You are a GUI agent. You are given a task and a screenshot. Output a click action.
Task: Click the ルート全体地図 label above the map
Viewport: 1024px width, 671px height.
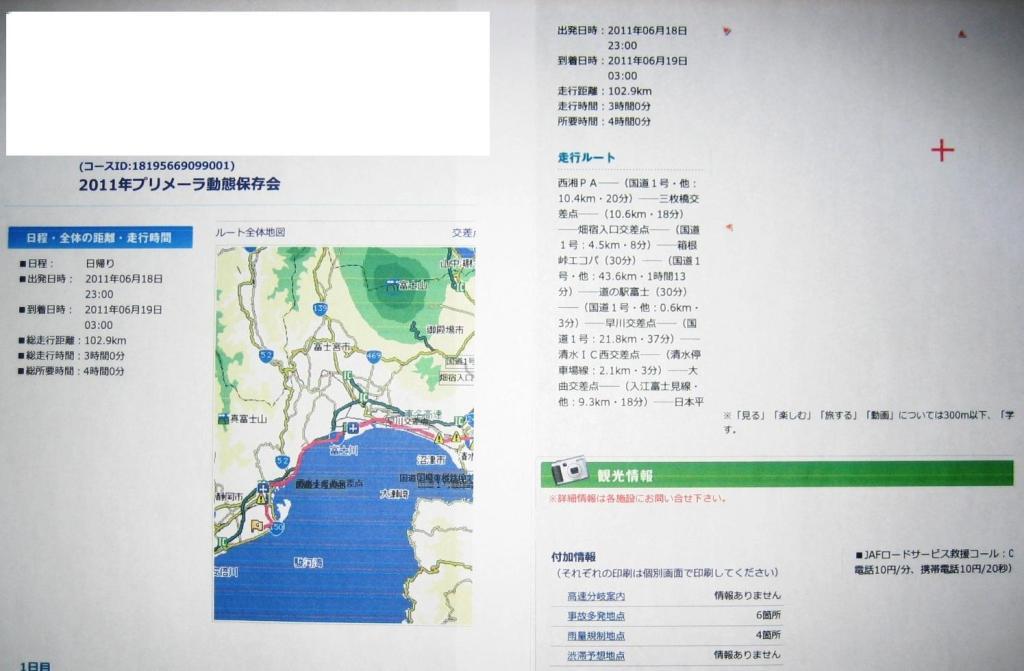[250, 232]
